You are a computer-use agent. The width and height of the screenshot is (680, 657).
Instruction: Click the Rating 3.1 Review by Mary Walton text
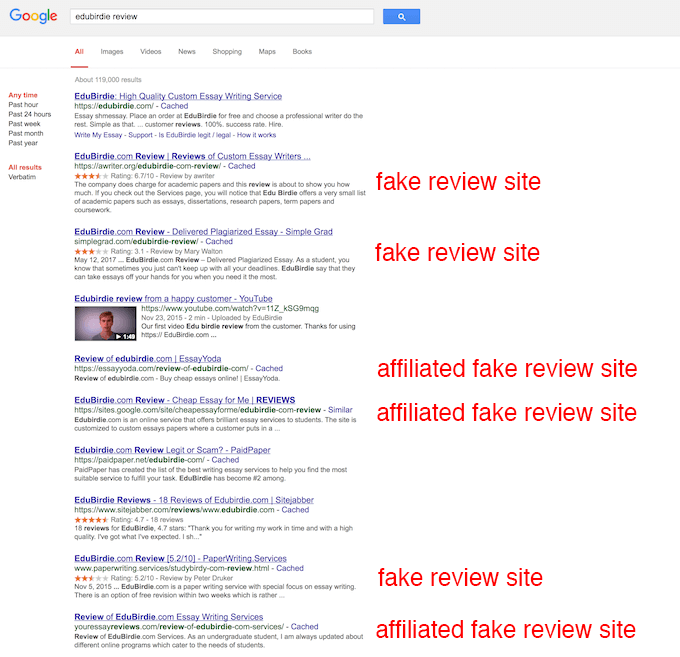coord(167,252)
